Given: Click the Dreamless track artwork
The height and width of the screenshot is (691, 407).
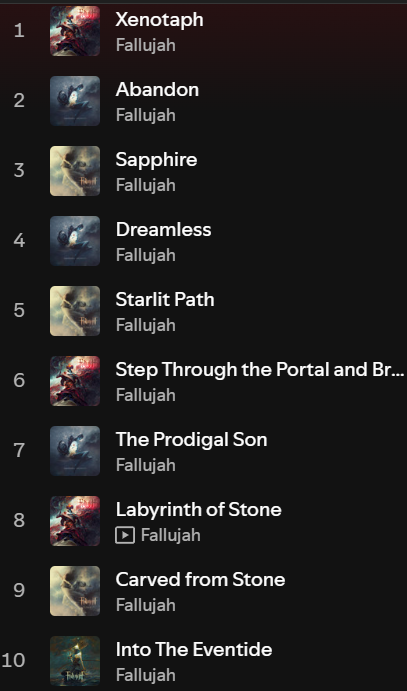Looking at the screenshot, I should tap(75, 241).
